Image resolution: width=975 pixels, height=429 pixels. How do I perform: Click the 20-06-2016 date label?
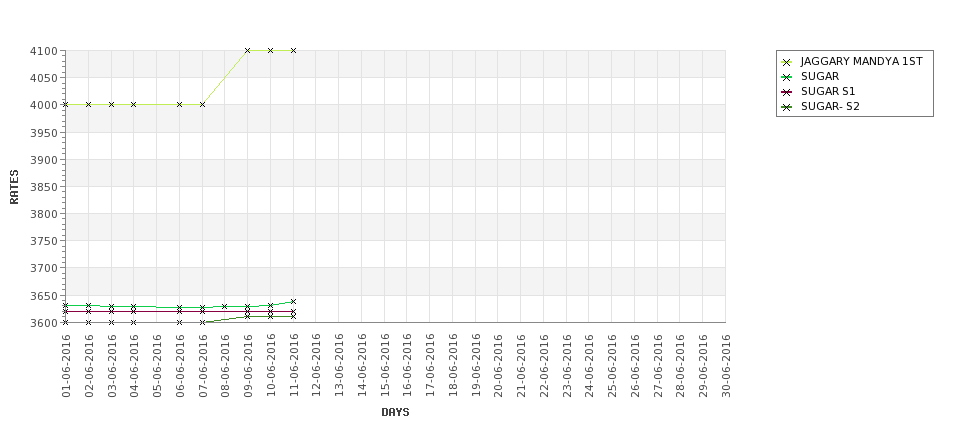coord(498,366)
